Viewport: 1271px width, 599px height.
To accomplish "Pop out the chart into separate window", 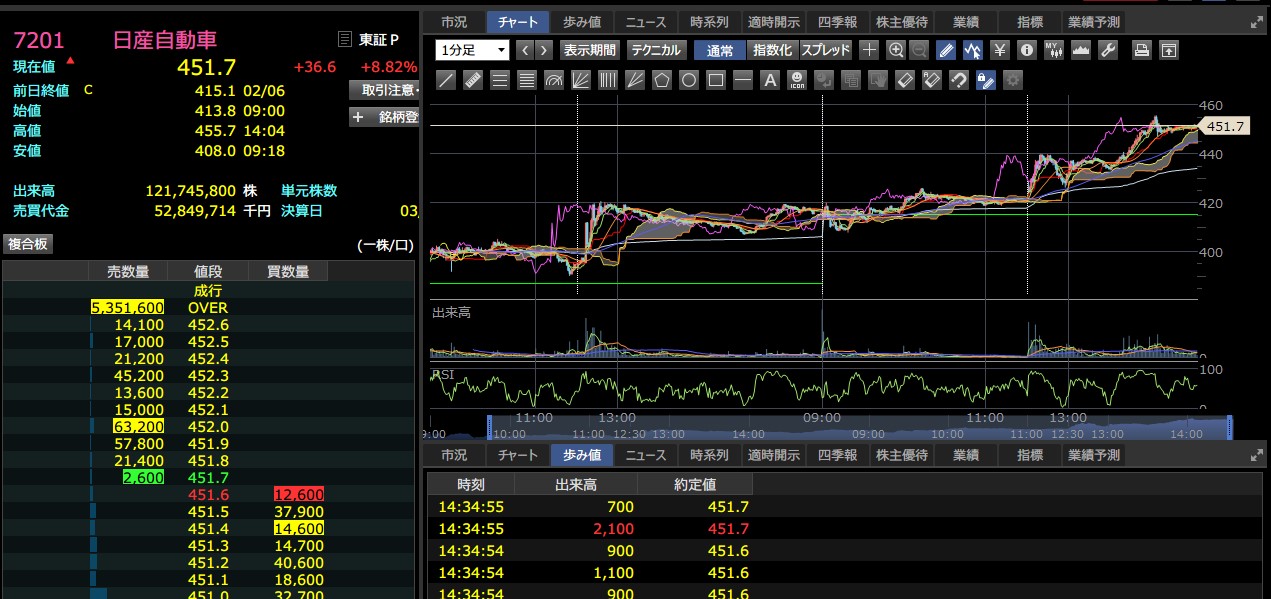I will pyautogui.click(x=1168, y=50).
